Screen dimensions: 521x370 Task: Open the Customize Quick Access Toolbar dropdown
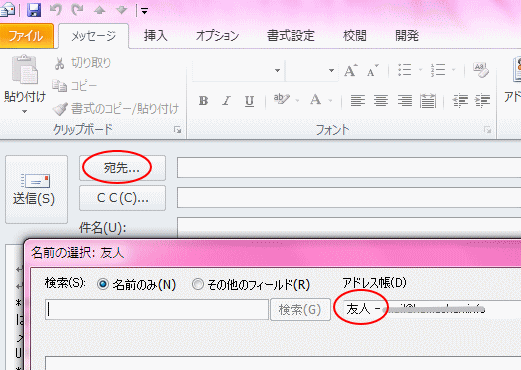tap(144, 11)
